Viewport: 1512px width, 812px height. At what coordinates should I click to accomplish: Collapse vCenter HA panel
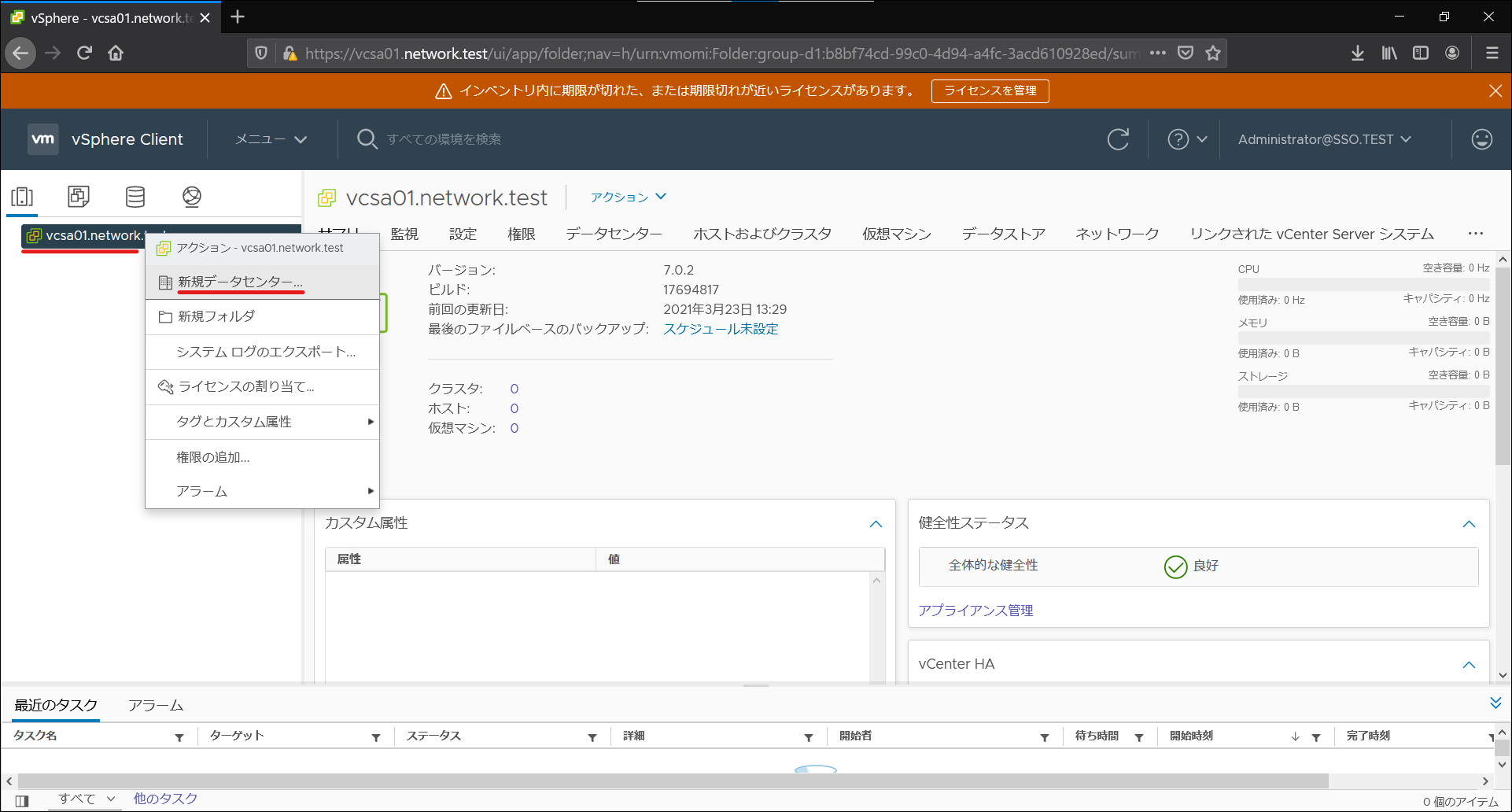coord(1469,665)
